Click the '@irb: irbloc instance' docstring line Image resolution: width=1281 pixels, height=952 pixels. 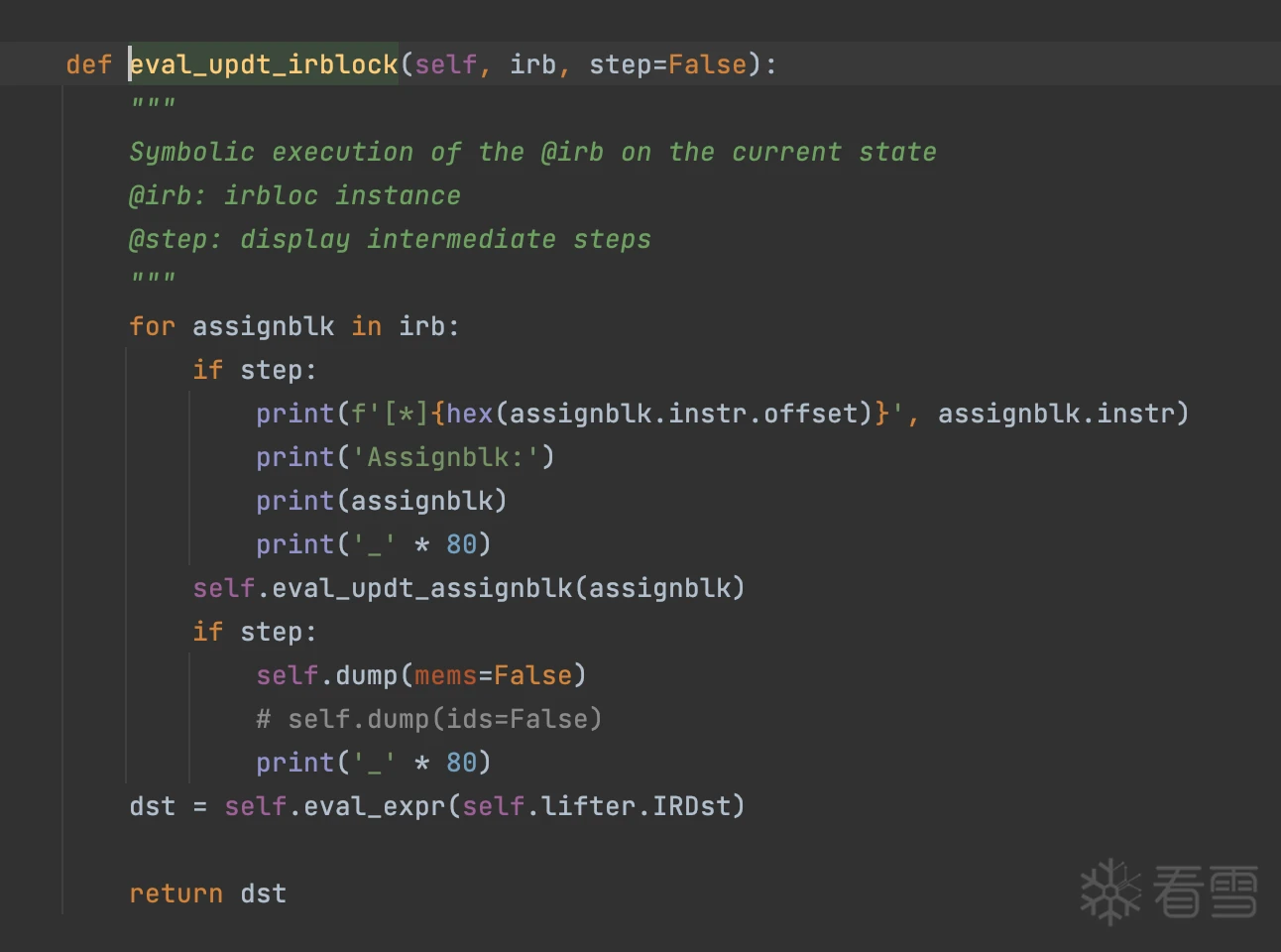294,195
